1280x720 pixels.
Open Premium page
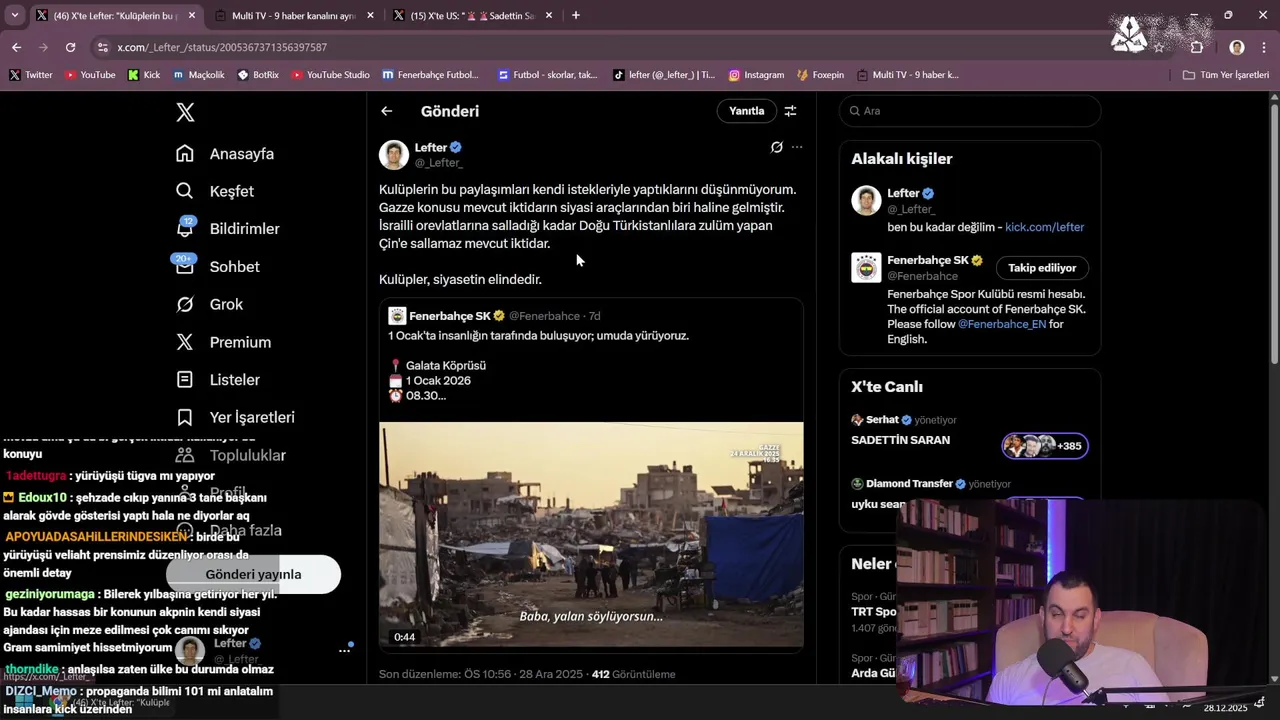(223, 342)
